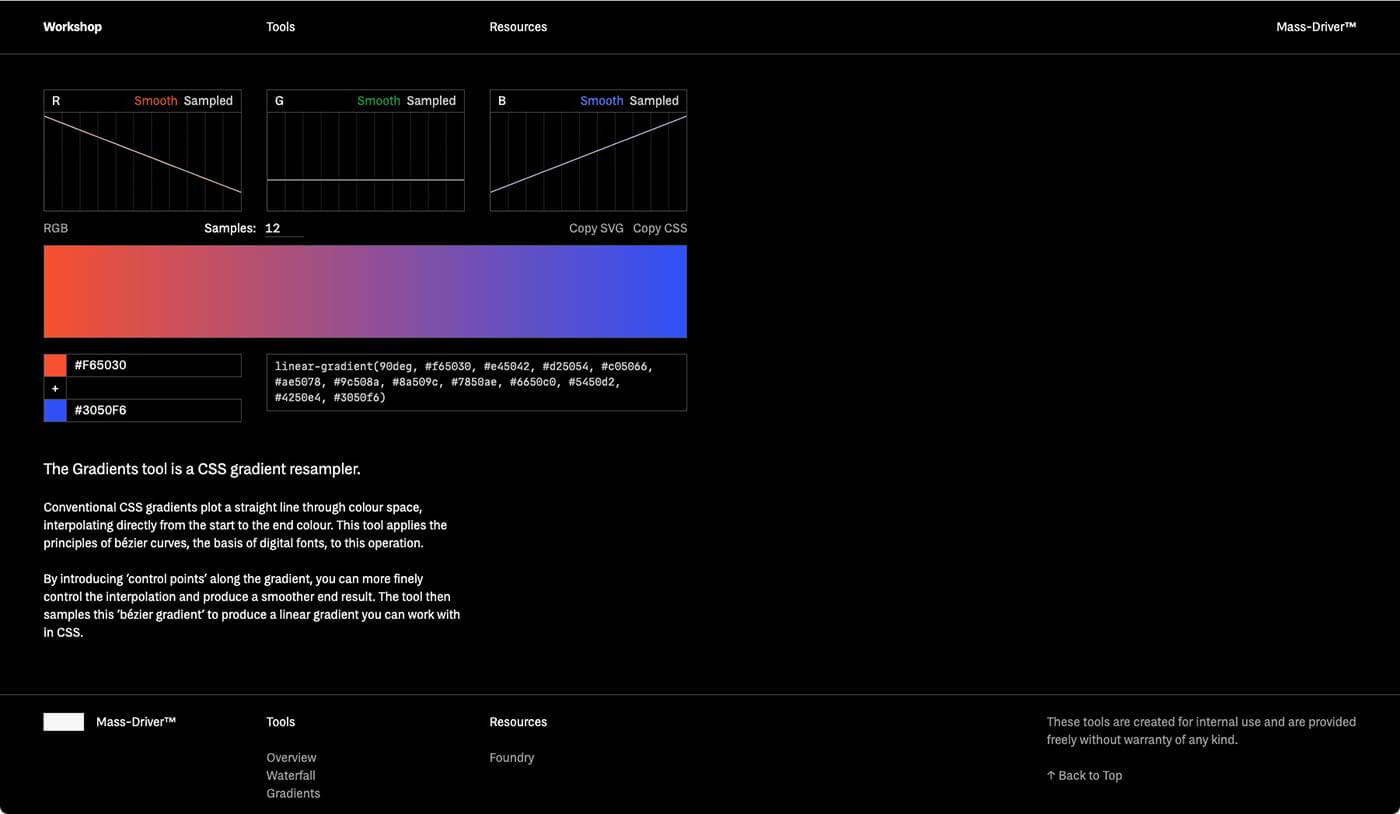Open the Waterfall link in the footer
Image resolution: width=1400 pixels, height=814 pixels.
(291, 776)
